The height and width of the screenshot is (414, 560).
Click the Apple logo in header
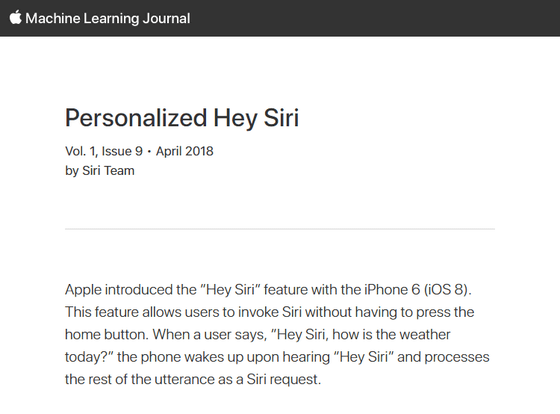[15, 17]
